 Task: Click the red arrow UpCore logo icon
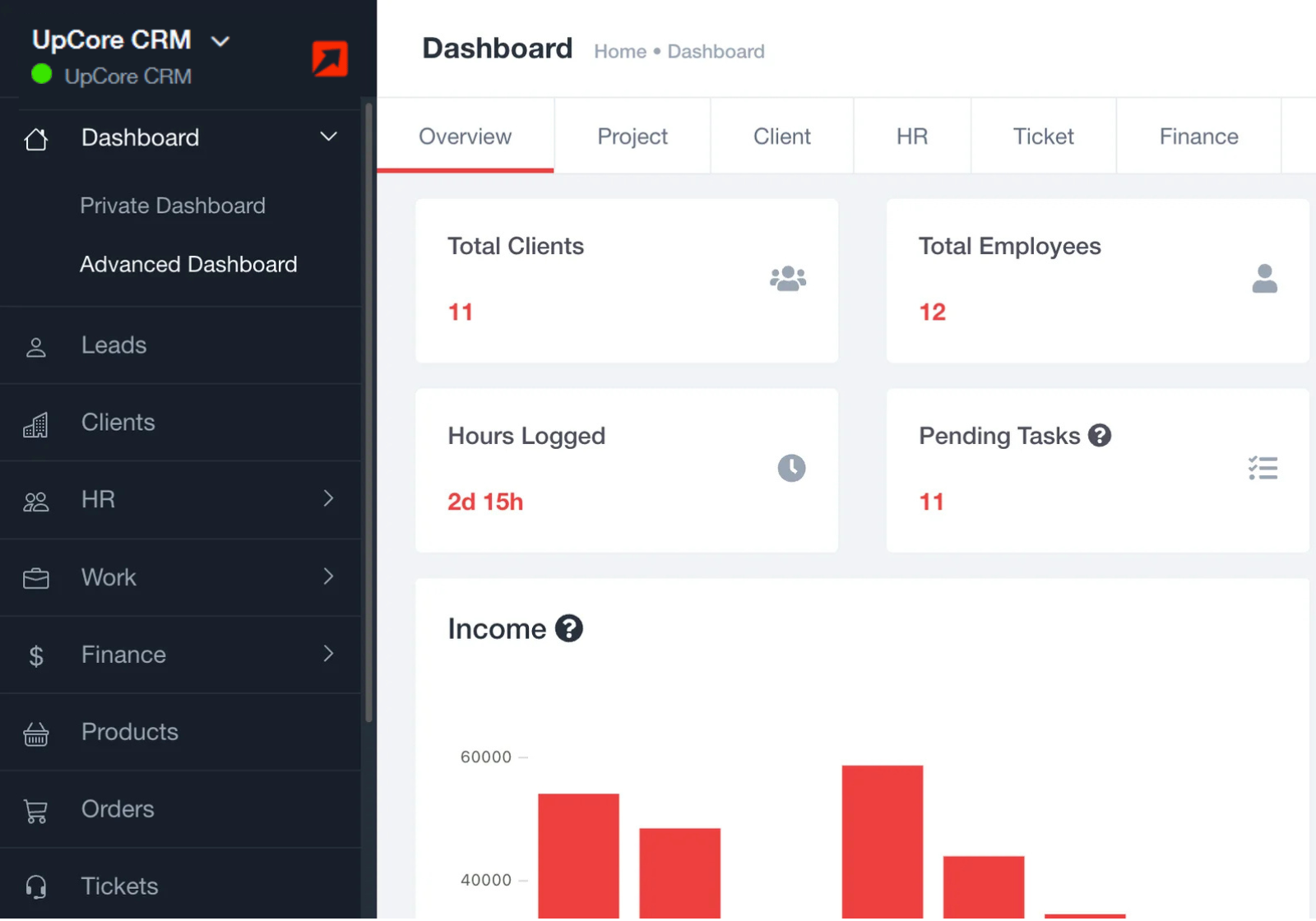pos(330,58)
